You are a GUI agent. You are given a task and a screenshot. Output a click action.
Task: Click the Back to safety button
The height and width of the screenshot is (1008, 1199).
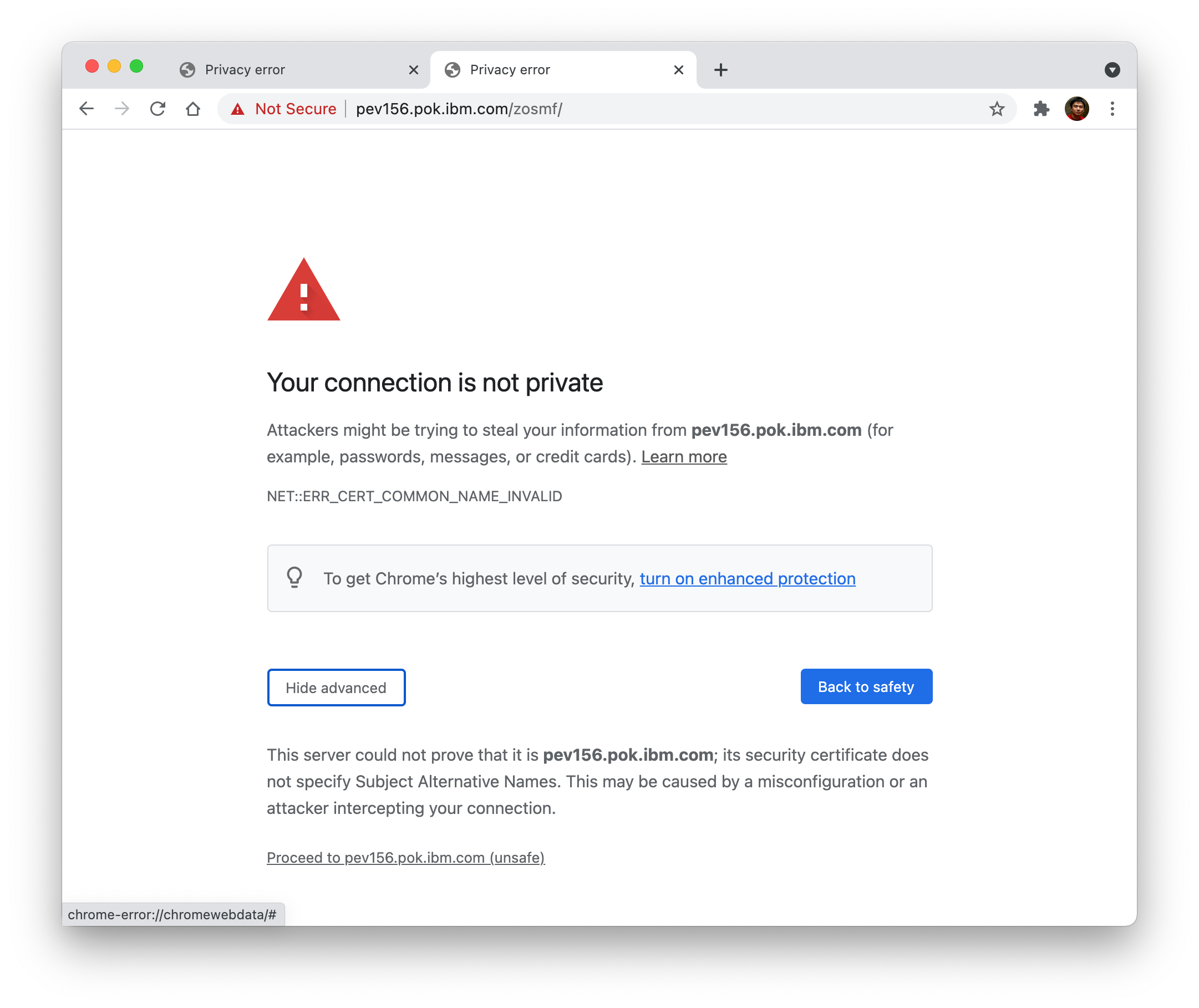click(866, 686)
